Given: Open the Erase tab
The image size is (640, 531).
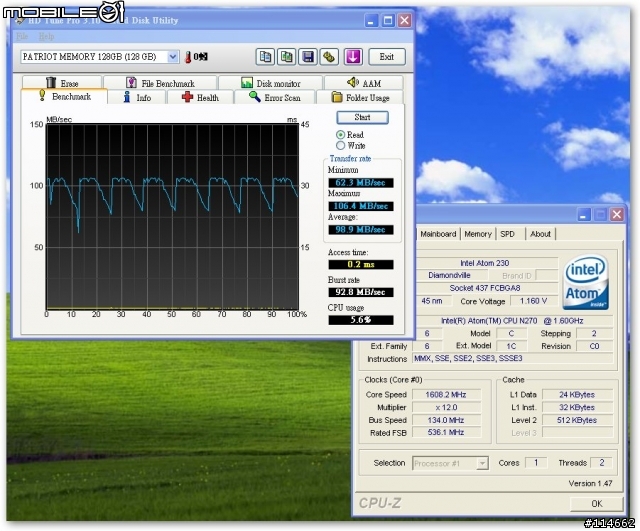Looking at the screenshot, I should click(62, 83).
